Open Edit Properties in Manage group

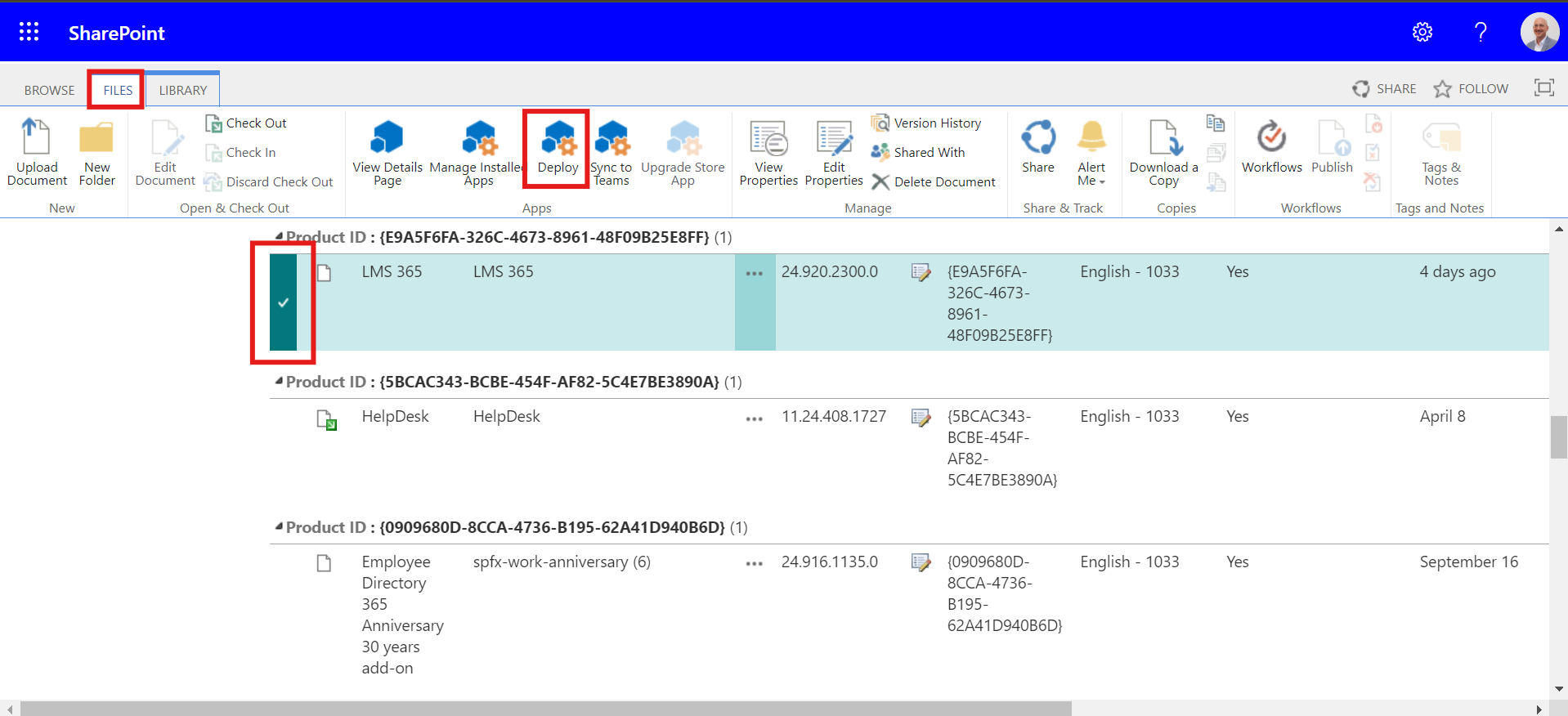[834, 153]
